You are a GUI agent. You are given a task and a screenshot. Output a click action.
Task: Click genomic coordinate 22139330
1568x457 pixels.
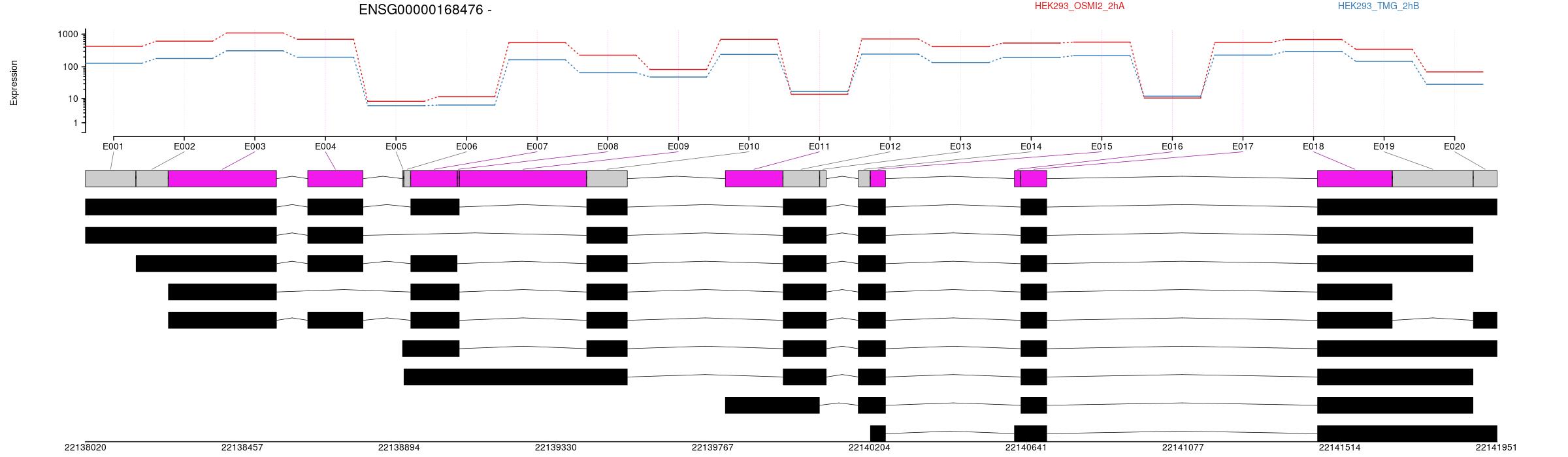pyautogui.click(x=555, y=448)
